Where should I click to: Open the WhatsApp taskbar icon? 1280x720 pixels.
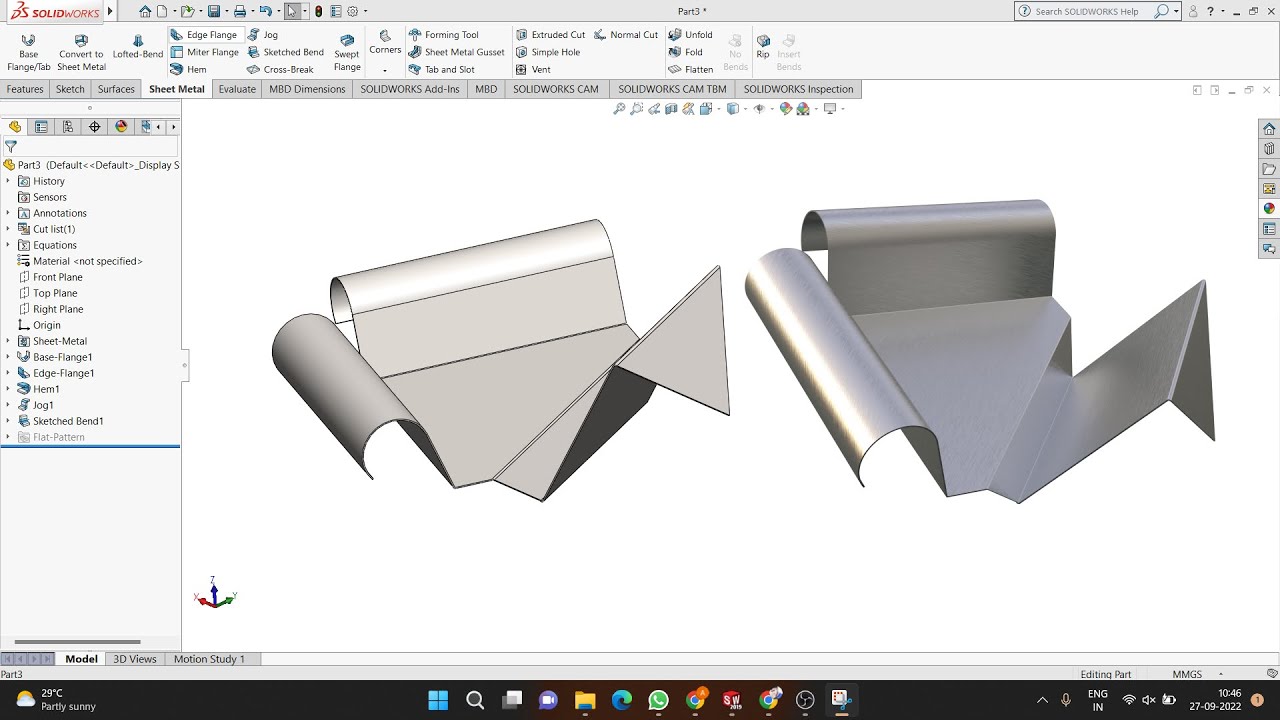coord(658,700)
